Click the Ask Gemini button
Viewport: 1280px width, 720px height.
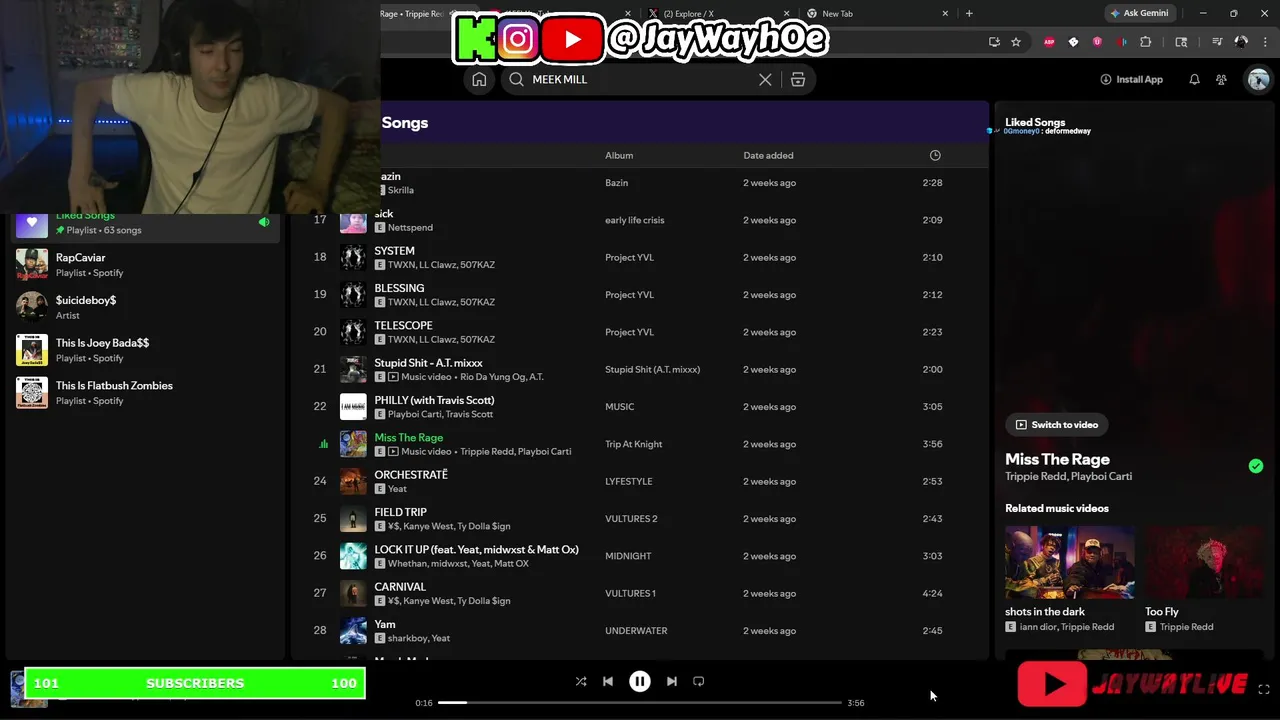click(x=1138, y=13)
